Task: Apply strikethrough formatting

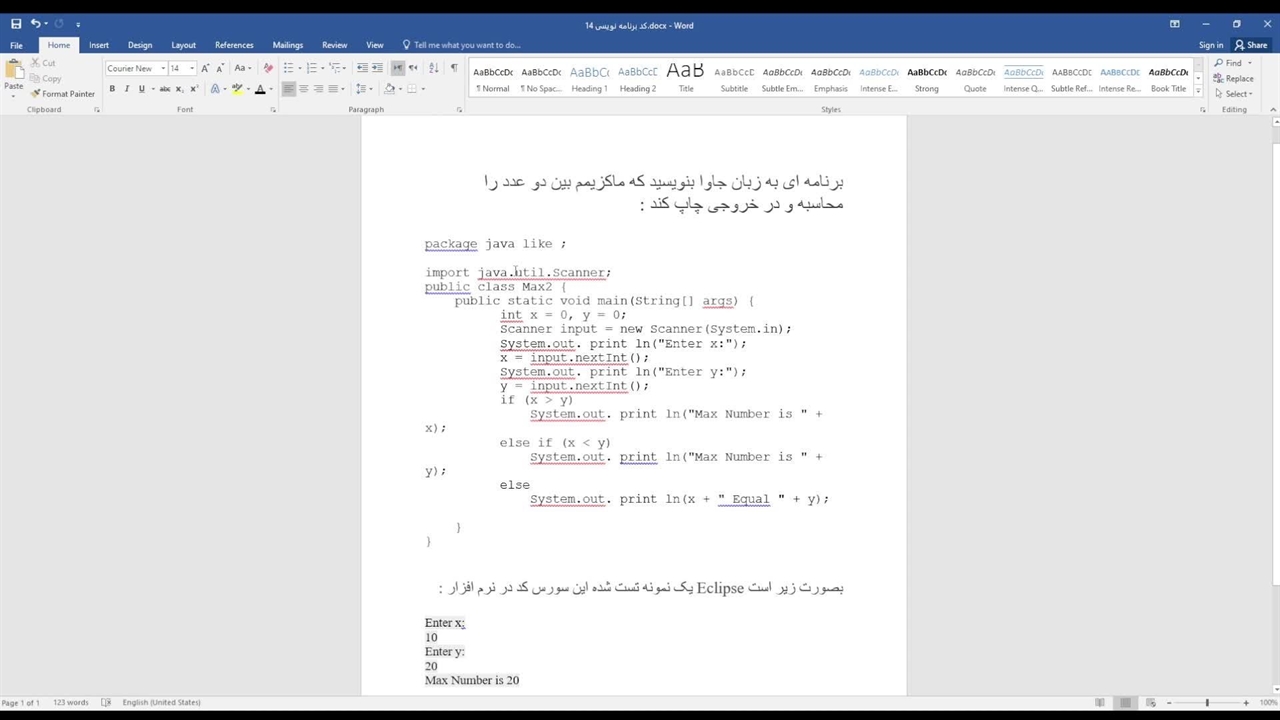Action: point(164,89)
